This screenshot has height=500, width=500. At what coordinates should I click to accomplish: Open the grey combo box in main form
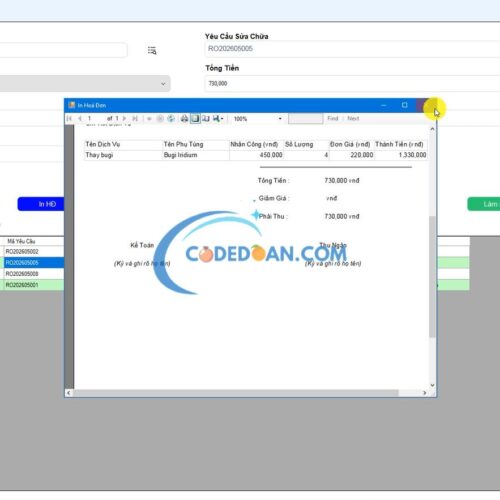(85, 83)
